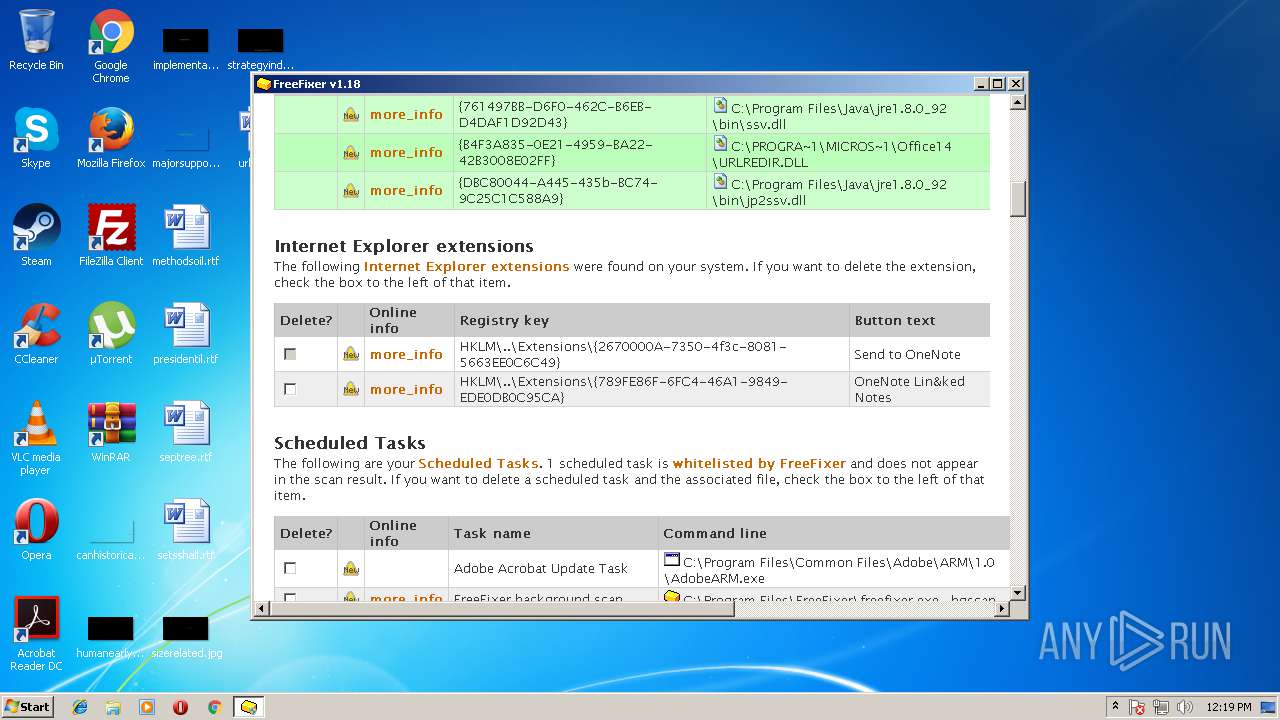This screenshot has height=720, width=1280.
Task: Click the vertical scrollbar up arrow in FreeFixer
Action: click(x=1018, y=102)
